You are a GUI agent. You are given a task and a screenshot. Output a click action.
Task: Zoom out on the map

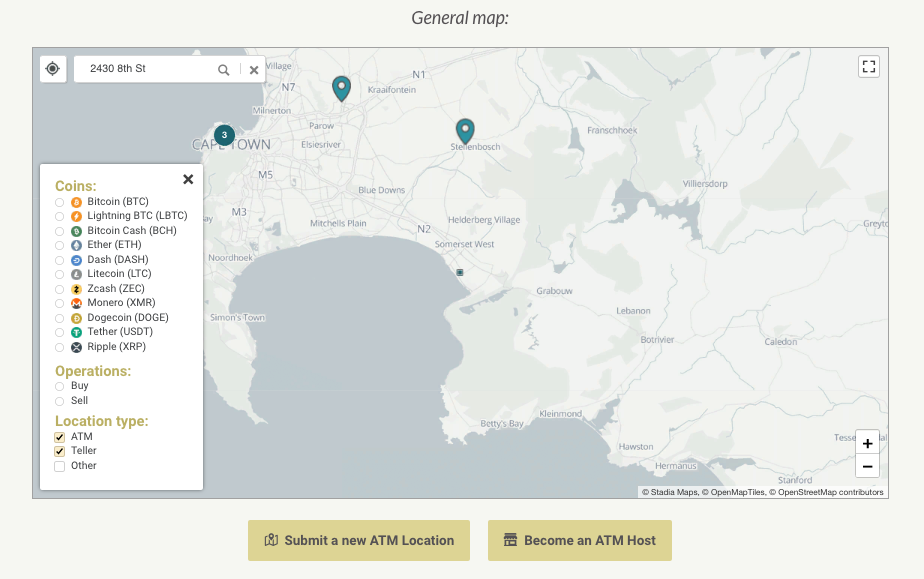[x=867, y=466]
